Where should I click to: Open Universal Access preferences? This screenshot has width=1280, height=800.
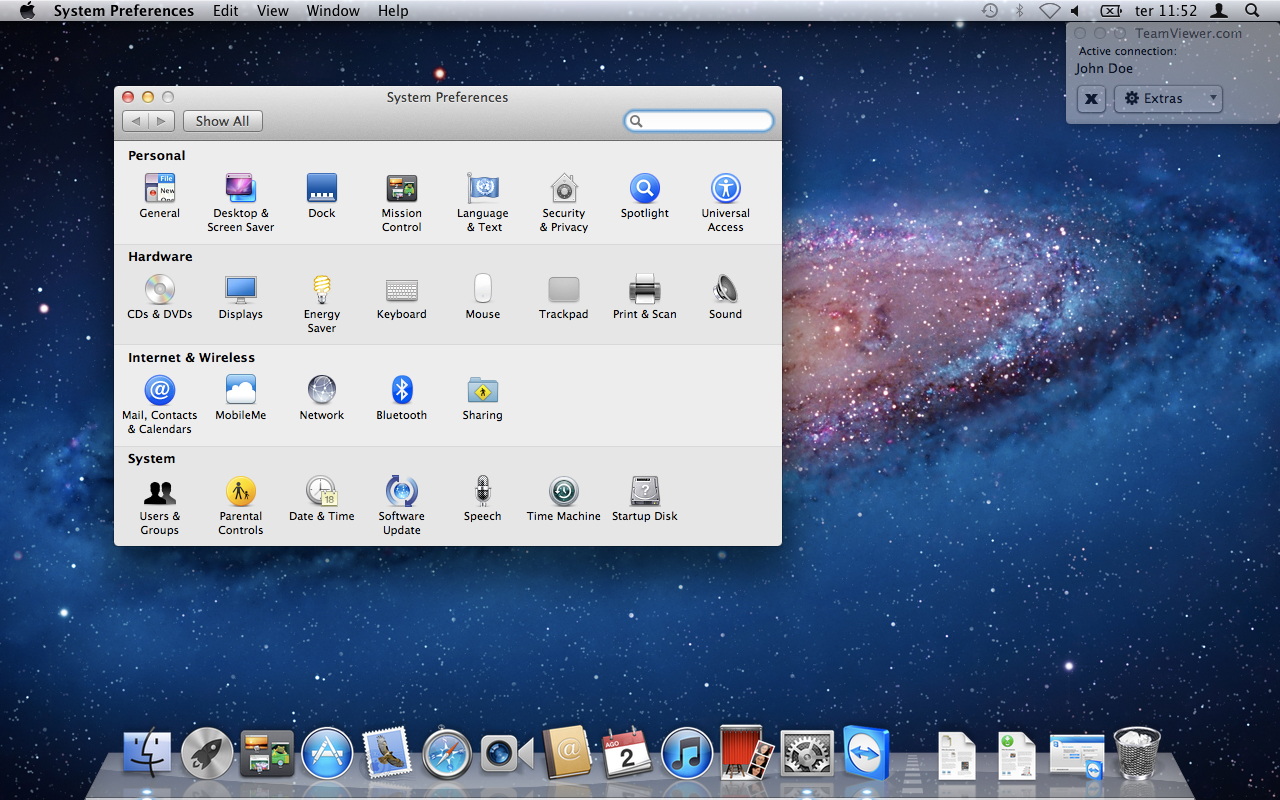(x=725, y=190)
